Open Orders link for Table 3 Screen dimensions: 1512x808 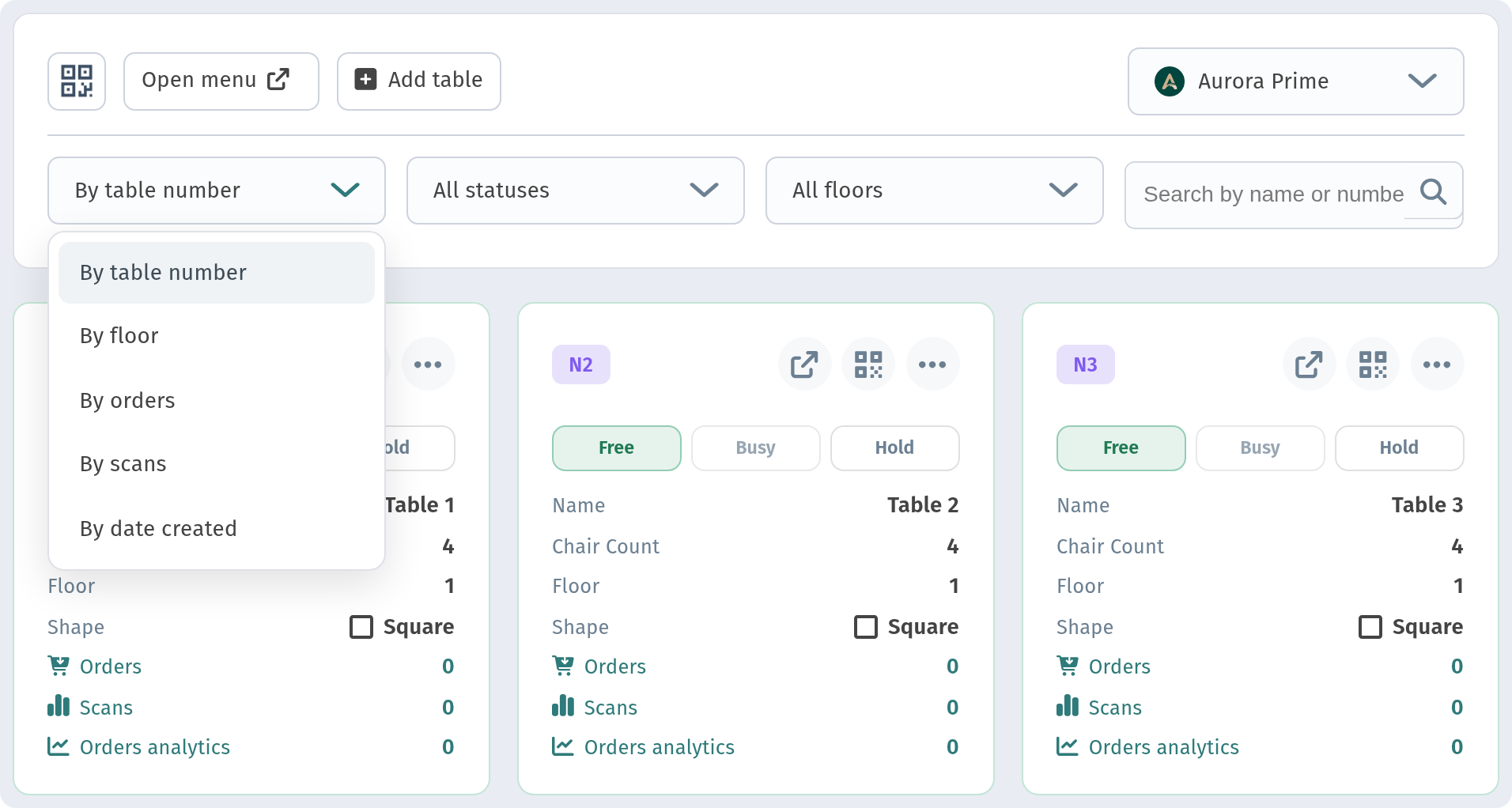click(x=1120, y=666)
